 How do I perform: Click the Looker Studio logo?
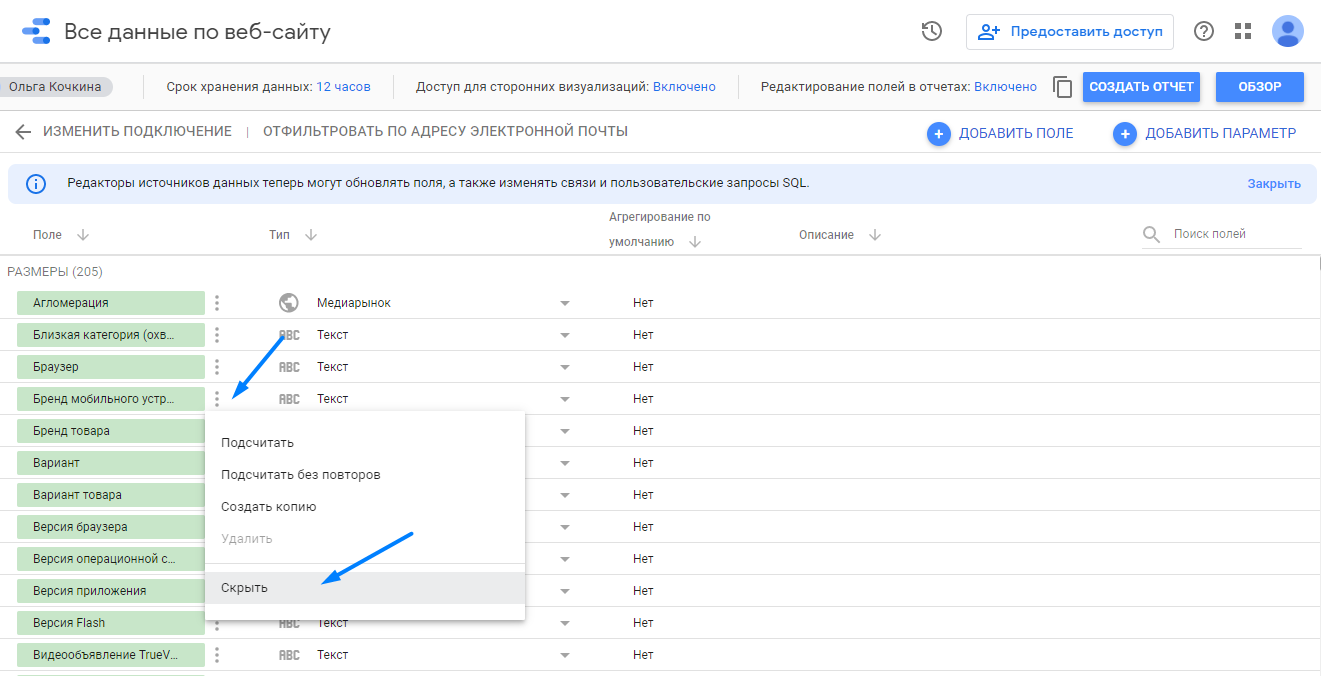tap(36, 31)
